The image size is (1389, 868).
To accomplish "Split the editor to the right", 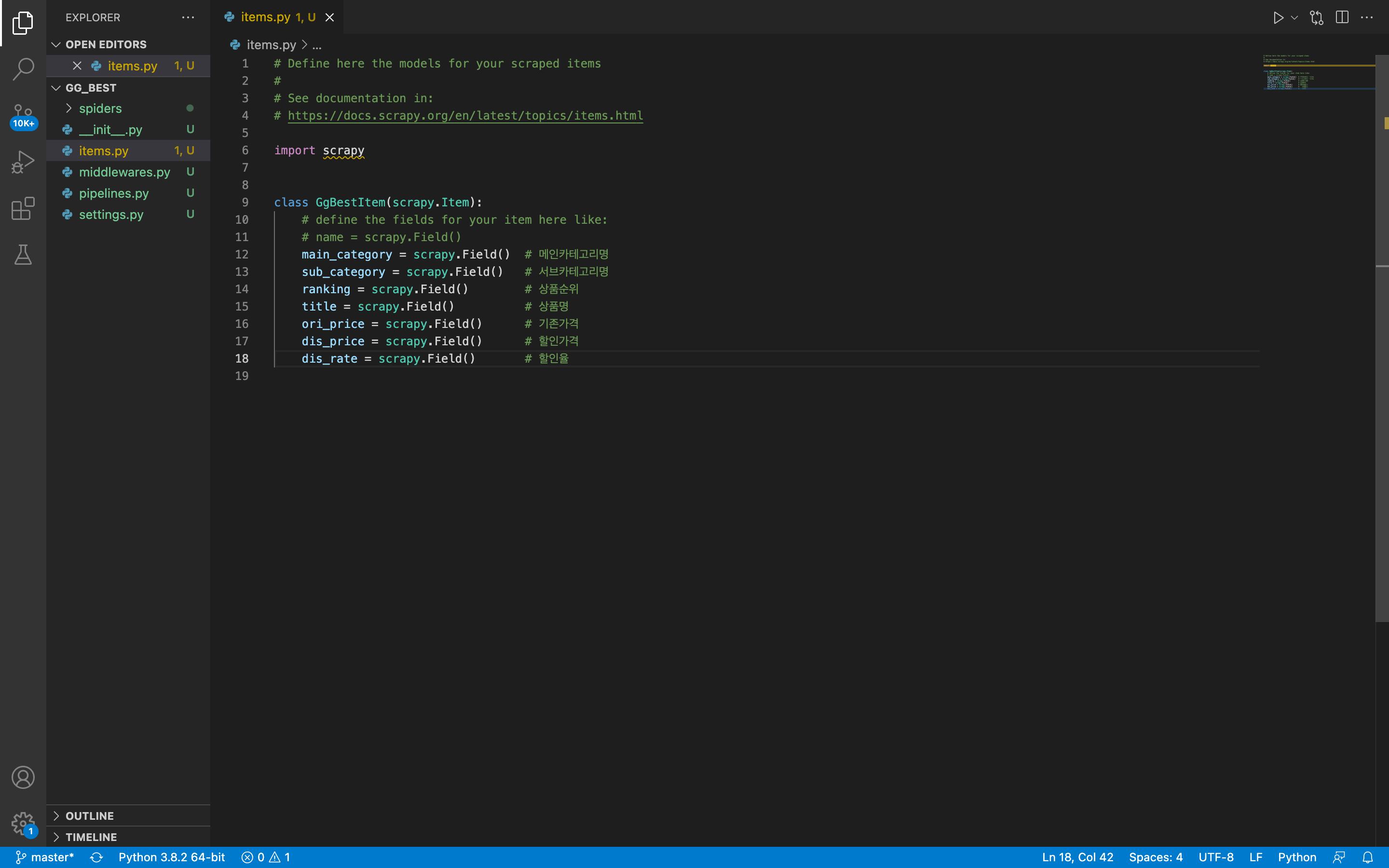I will [x=1342, y=18].
